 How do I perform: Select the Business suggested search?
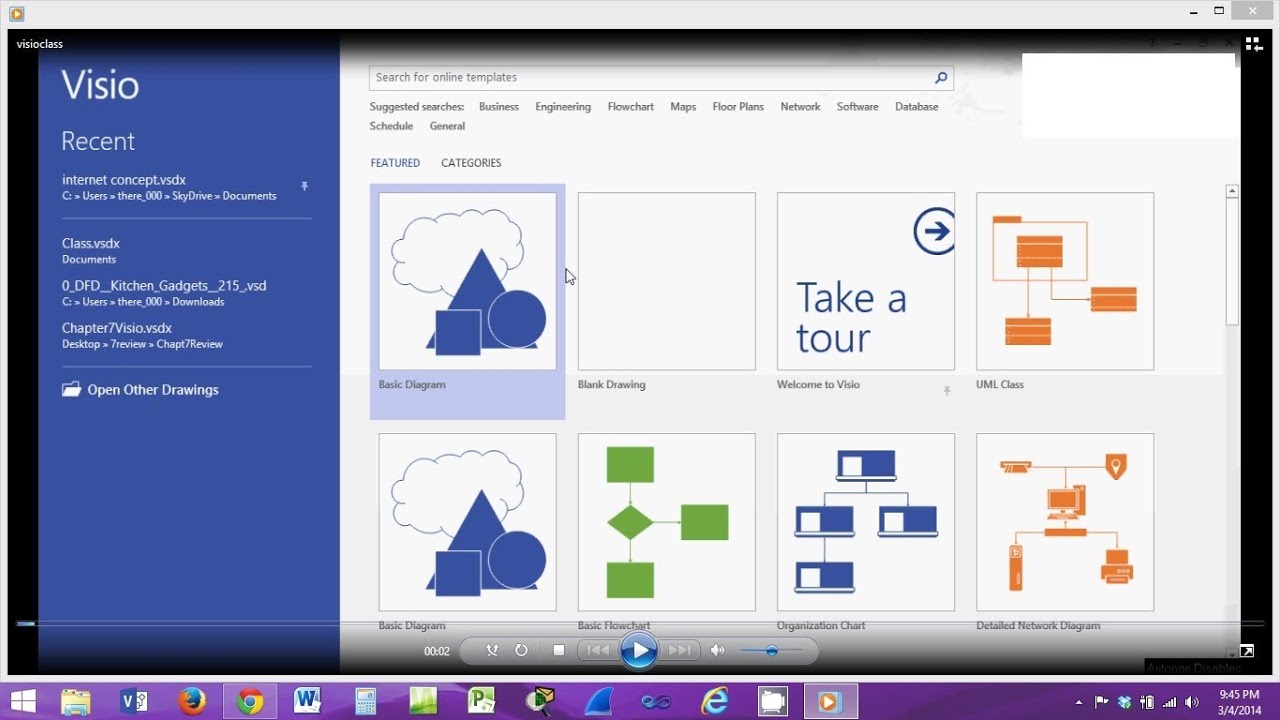[x=499, y=107]
